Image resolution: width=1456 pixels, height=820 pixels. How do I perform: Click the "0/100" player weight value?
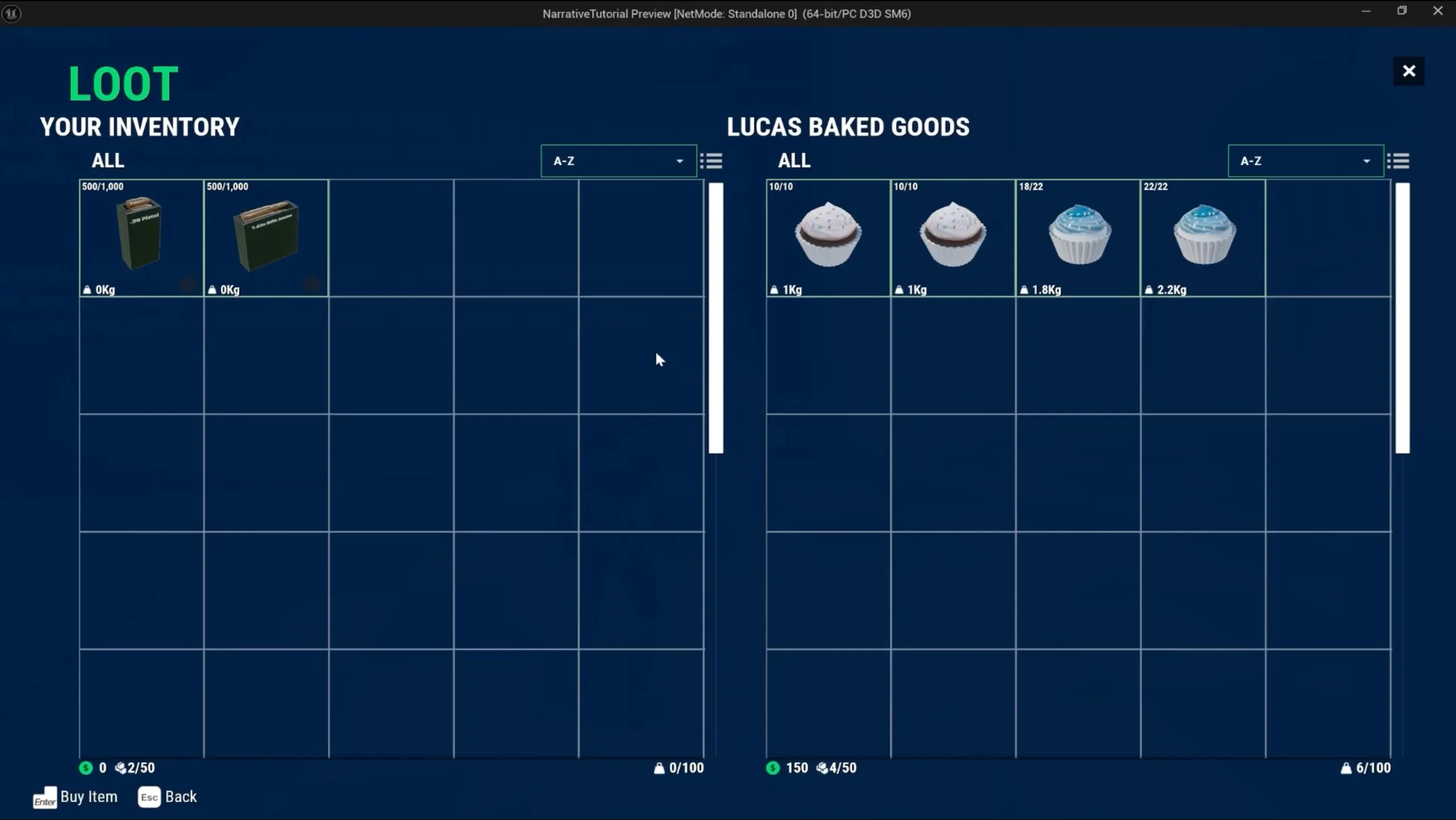[x=686, y=768]
